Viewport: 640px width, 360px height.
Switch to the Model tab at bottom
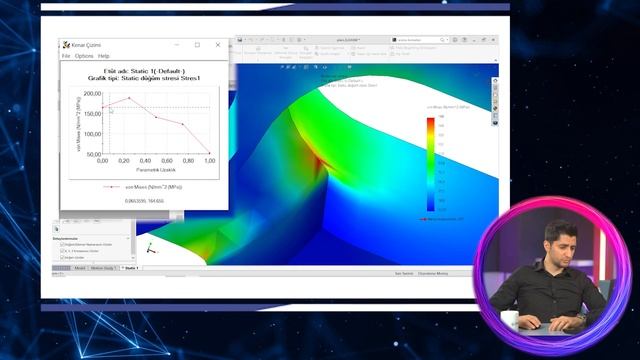coord(80,268)
